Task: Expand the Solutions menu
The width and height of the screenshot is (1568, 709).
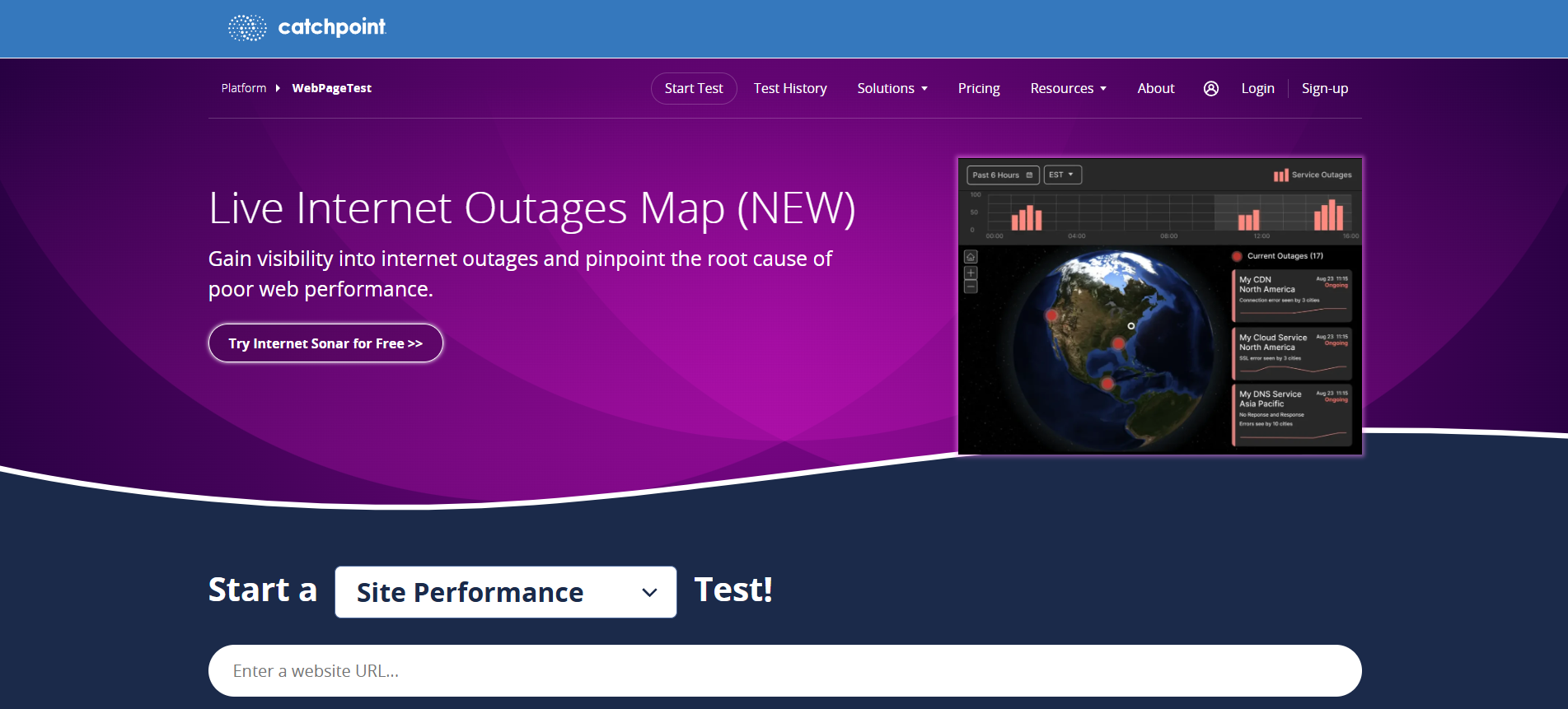Action: (x=892, y=88)
